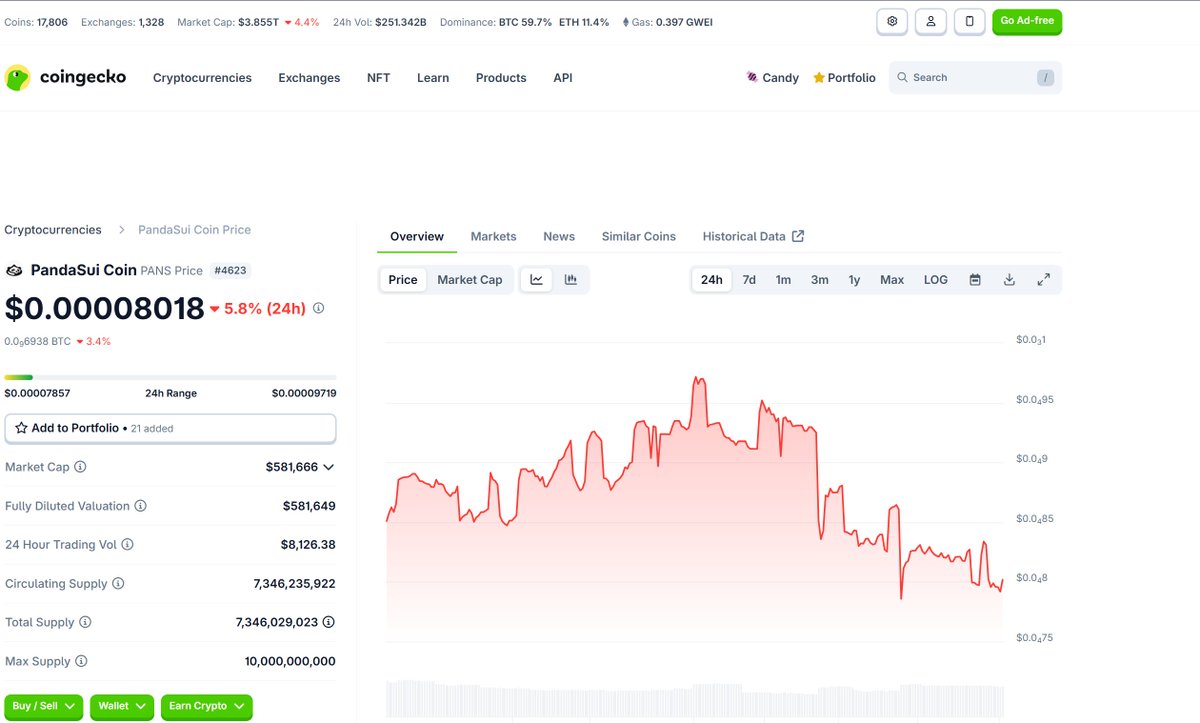The image size is (1200, 723).
Task: Click Max Supply info icon
Action: 81,661
